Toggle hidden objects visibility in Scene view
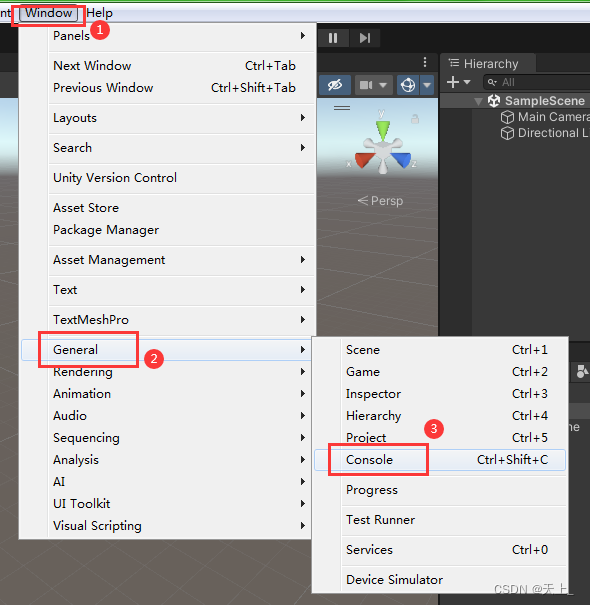 pos(335,85)
